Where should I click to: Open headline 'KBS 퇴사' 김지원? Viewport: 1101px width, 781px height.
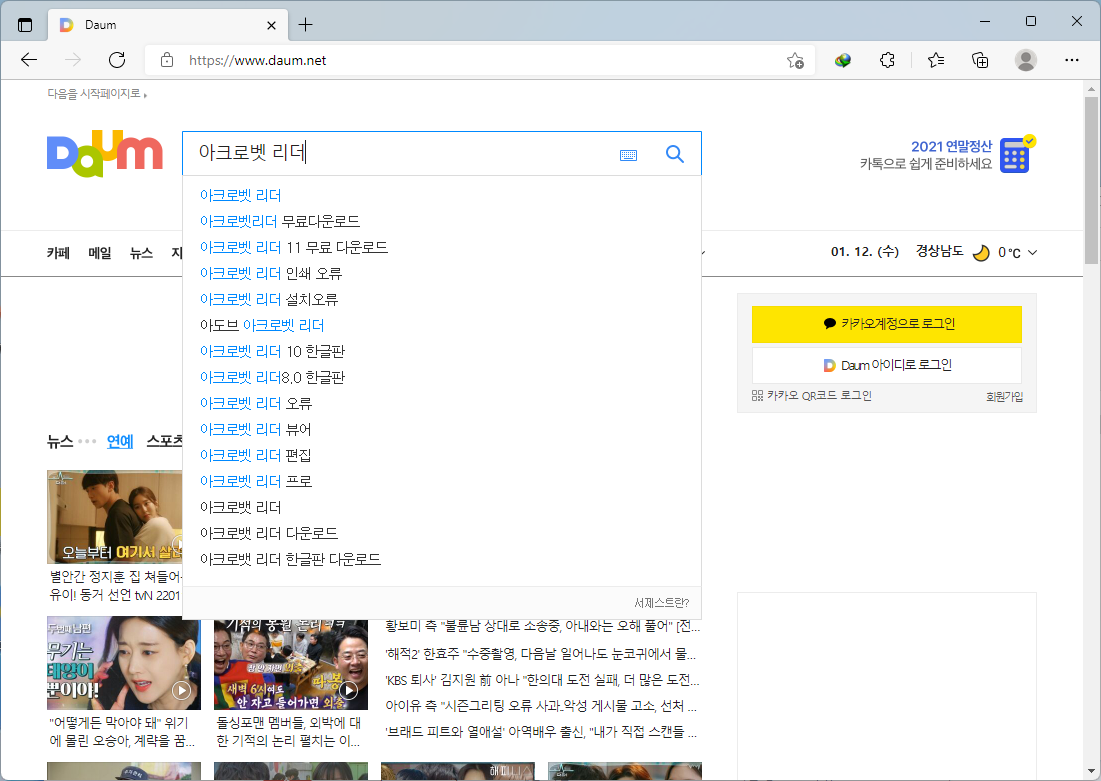point(541,680)
